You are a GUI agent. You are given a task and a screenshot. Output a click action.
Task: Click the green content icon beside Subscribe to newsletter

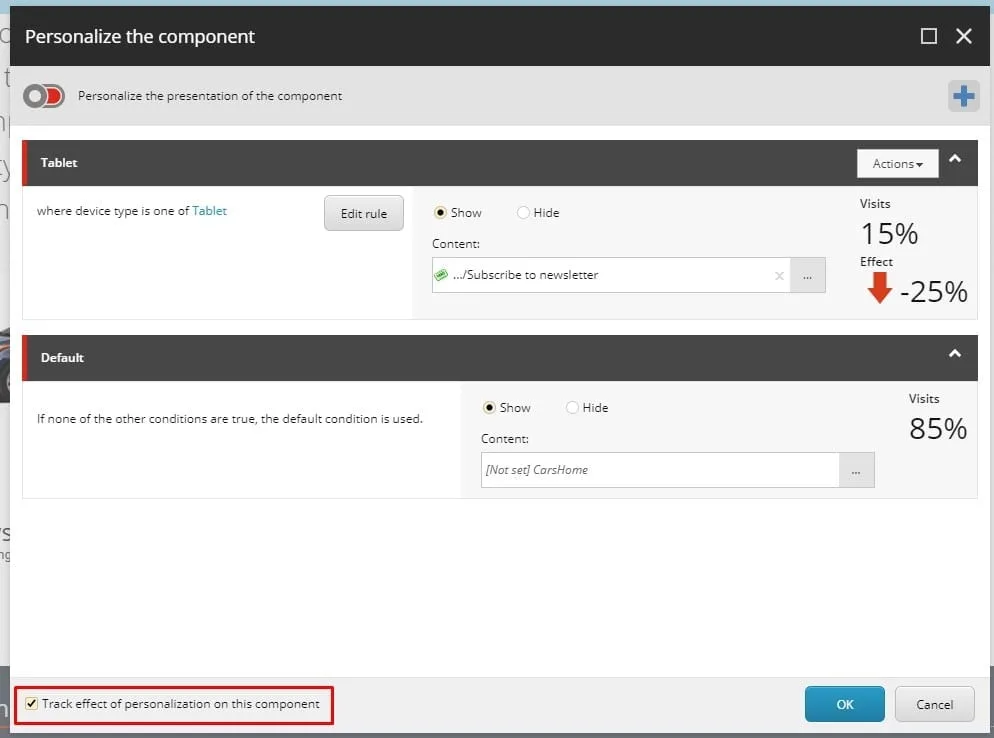click(446, 274)
